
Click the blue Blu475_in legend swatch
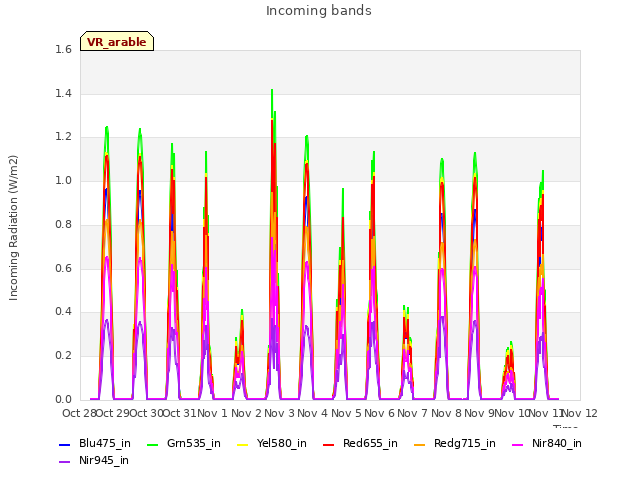pos(65,444)
